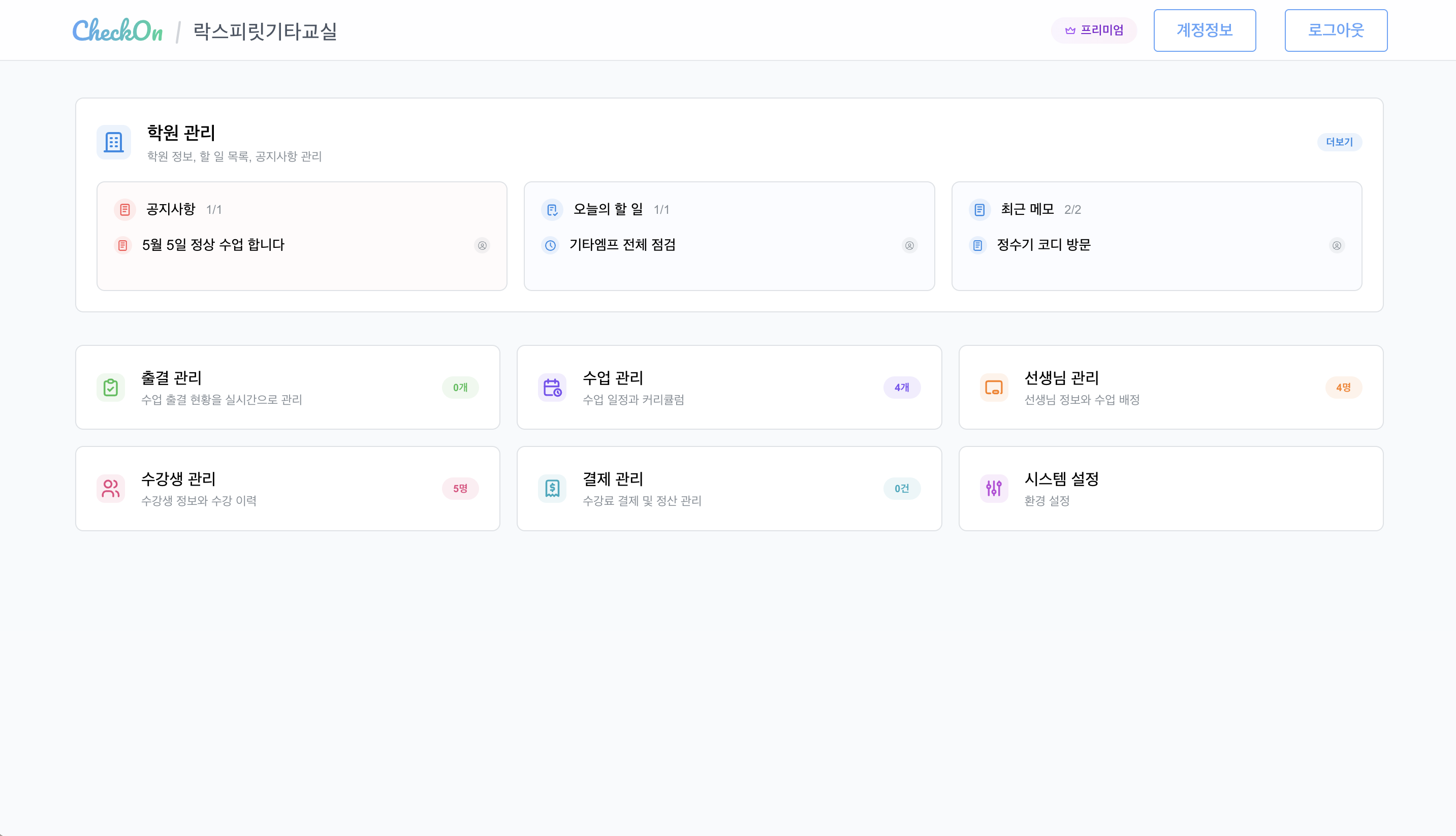This screenshot has height=836, width=1456.
Task: Click the 학원 관리 building icon
Action: [113, 142]
